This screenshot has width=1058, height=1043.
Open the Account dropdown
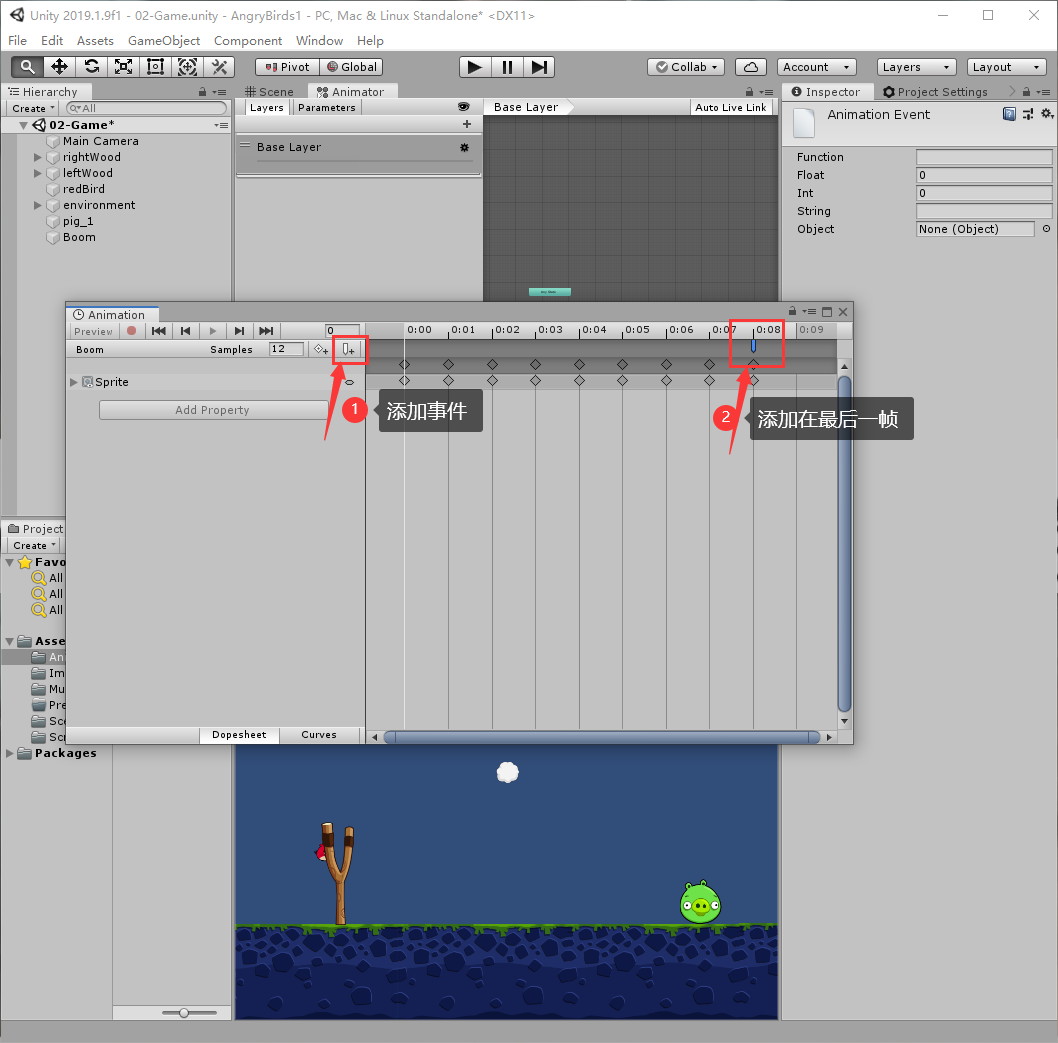(x=816, y=67)
